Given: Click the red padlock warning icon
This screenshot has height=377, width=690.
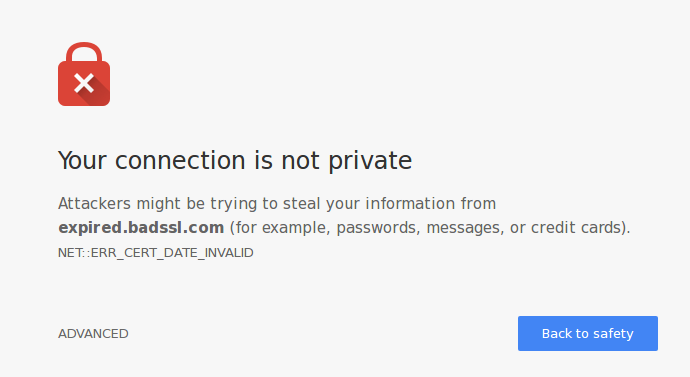Looking at the screenshot, I should click(x=84, y=74).
